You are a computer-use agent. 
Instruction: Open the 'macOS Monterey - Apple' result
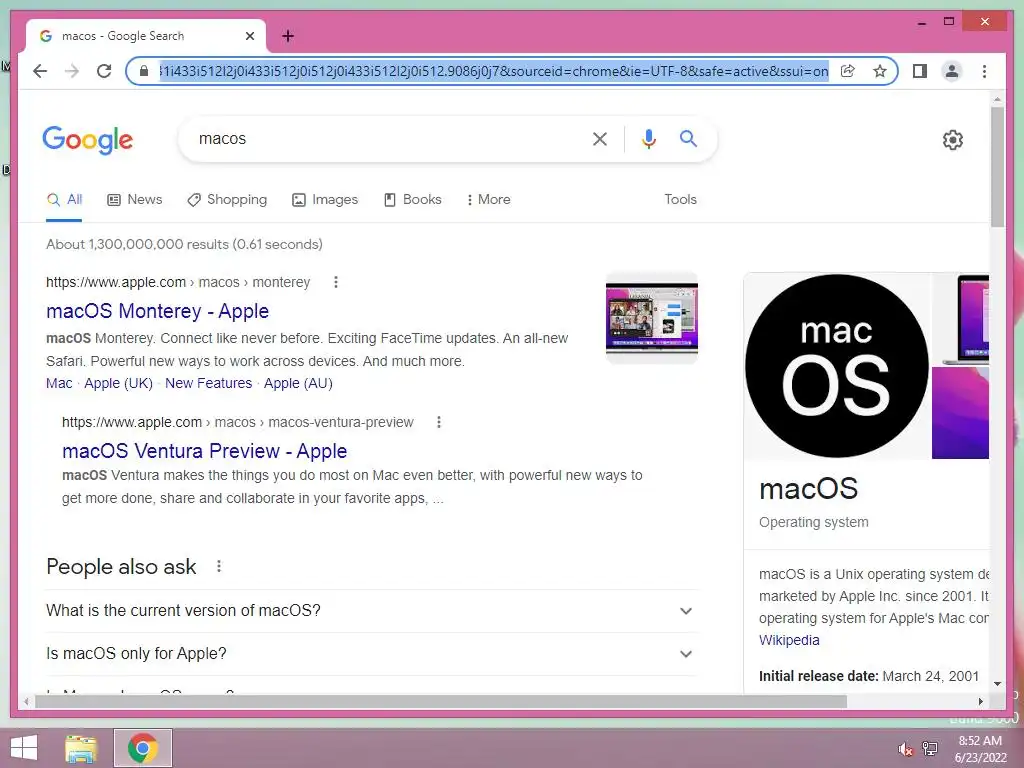click(x=157, y=311)
